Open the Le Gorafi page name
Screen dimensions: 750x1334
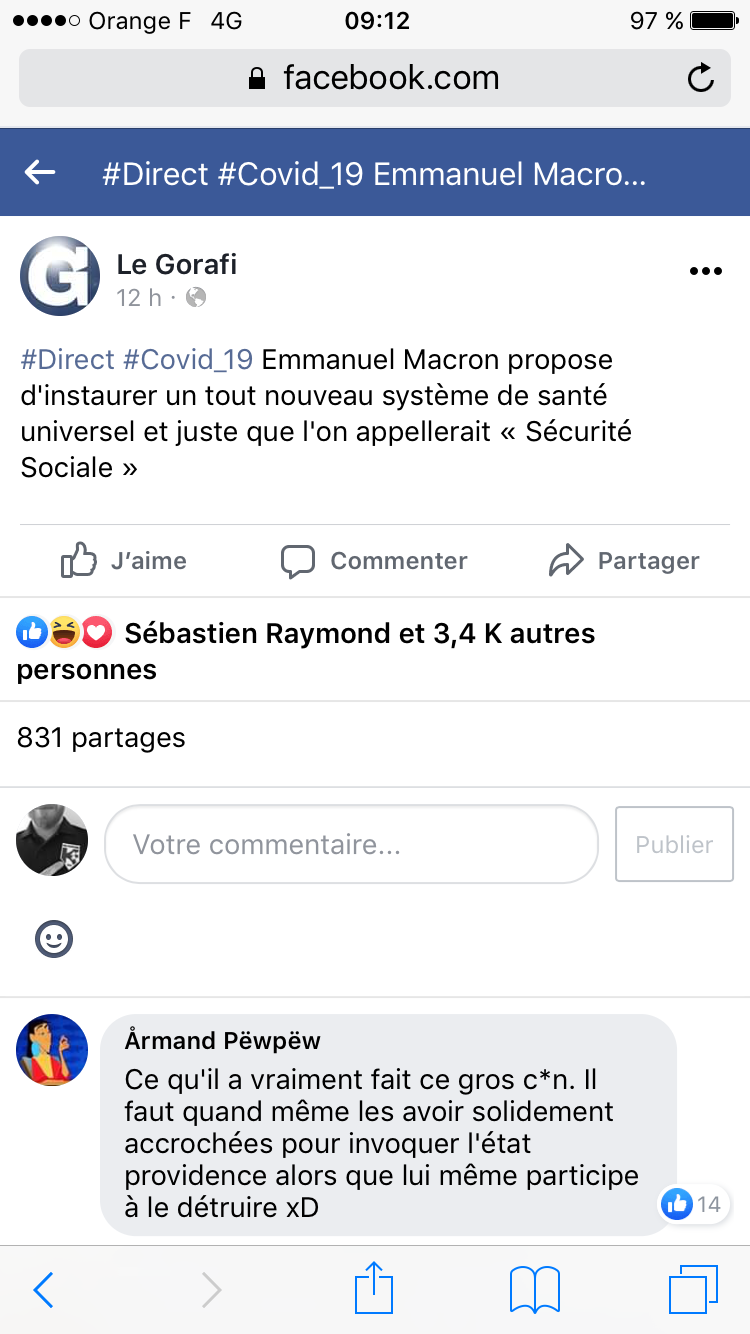[177, 264]
